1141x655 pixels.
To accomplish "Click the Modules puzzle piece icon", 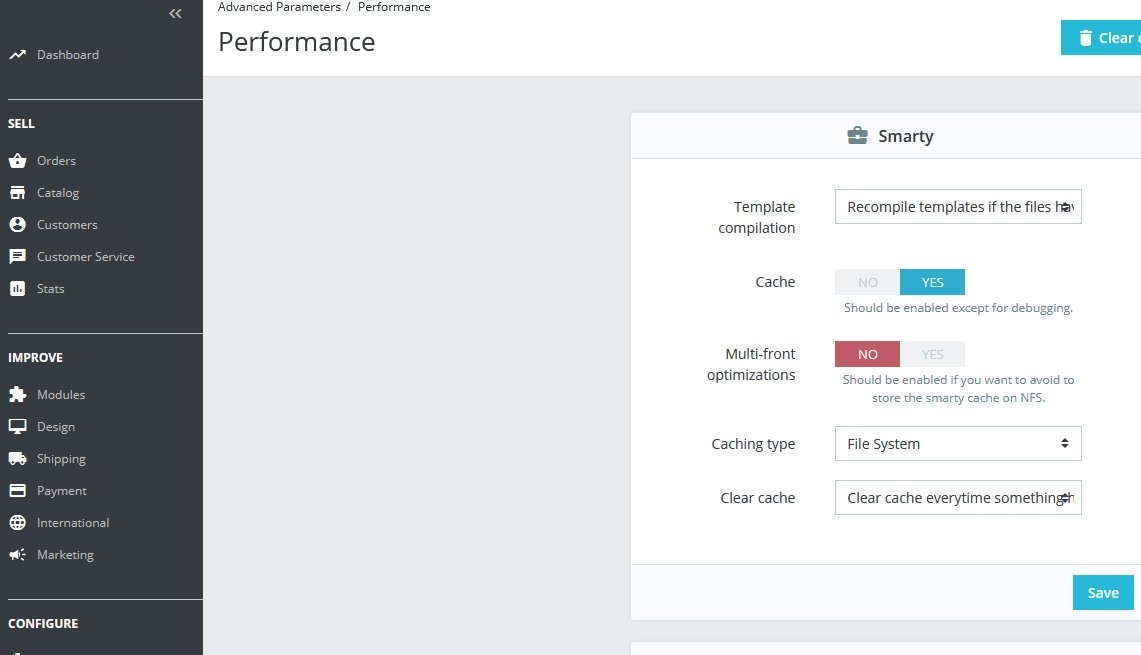I will pyautogui.click(x=17, y=395).
